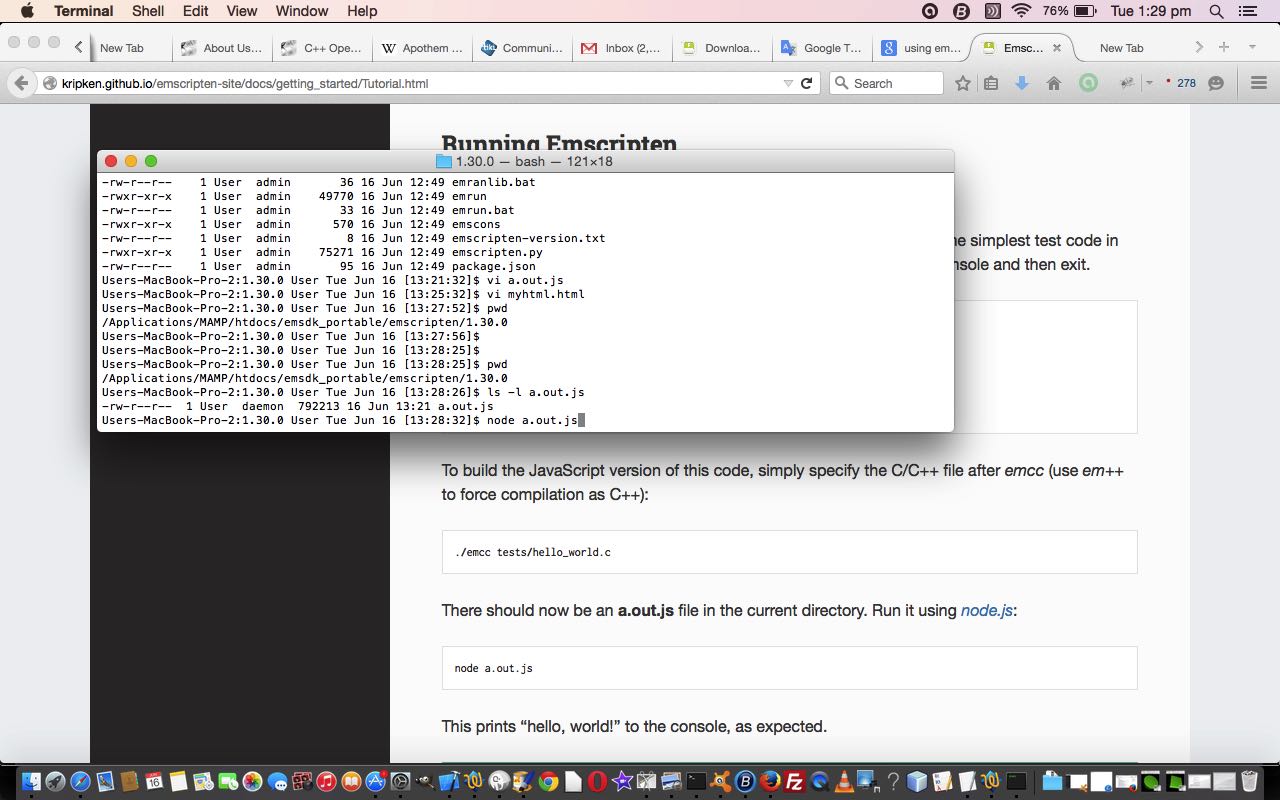Show URL history dropdown in address bar

(x=788, y=83)
